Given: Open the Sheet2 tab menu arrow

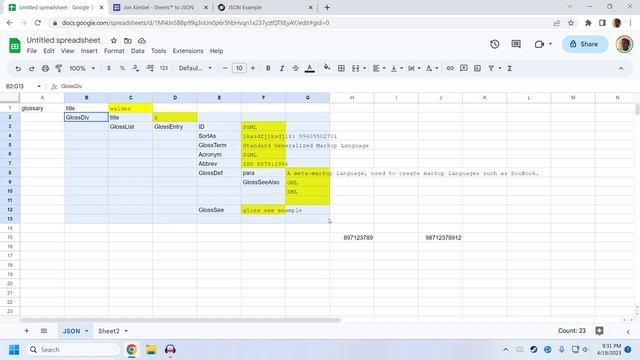Looking at the screenshot, I should click(x=126, y=331).
